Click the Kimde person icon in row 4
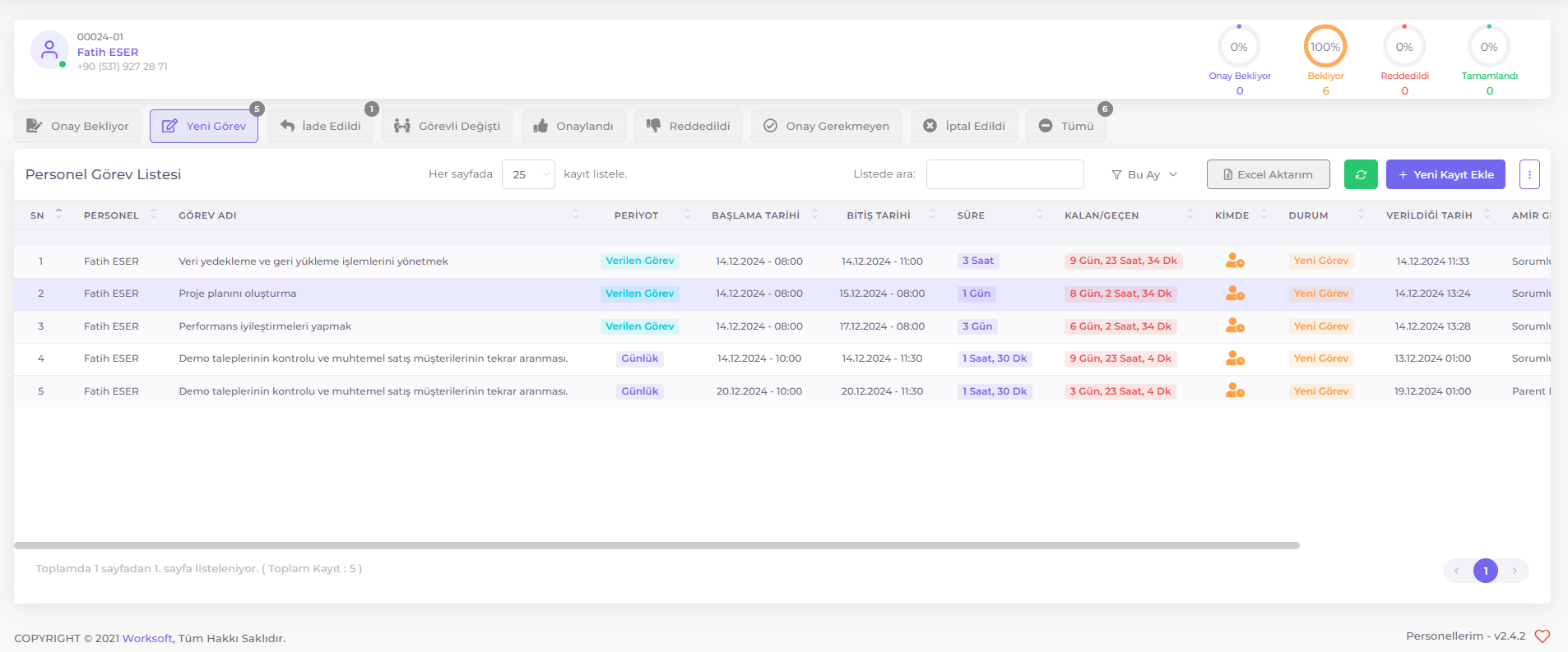Viewport: 1568px width, 652px height. click(x=1235, y=358)
